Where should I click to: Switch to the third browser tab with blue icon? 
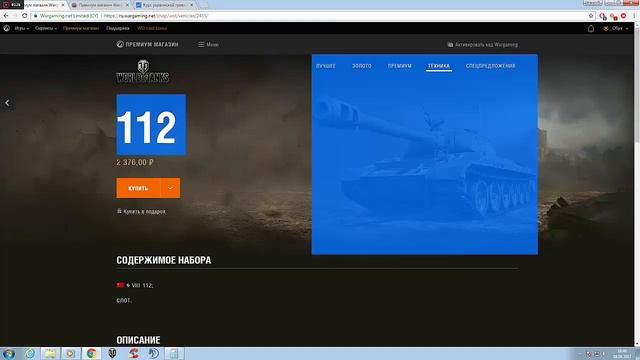163,5
